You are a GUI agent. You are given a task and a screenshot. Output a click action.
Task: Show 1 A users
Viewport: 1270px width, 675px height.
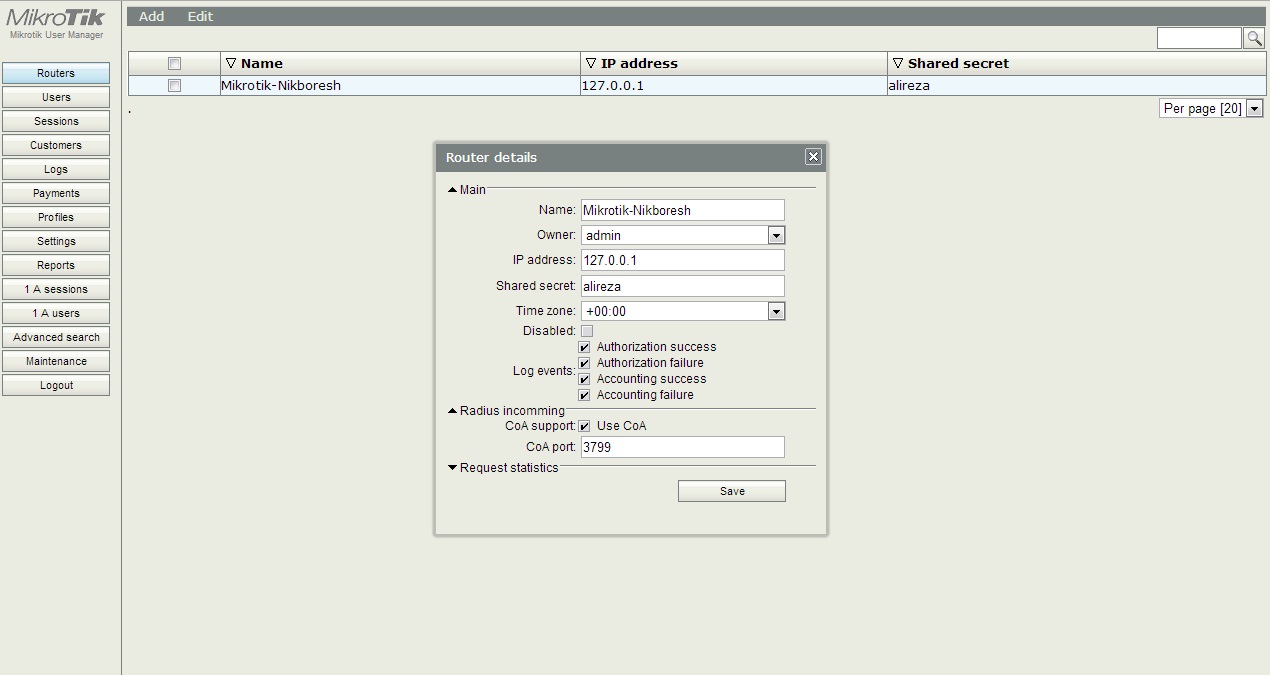click(56, 313)
